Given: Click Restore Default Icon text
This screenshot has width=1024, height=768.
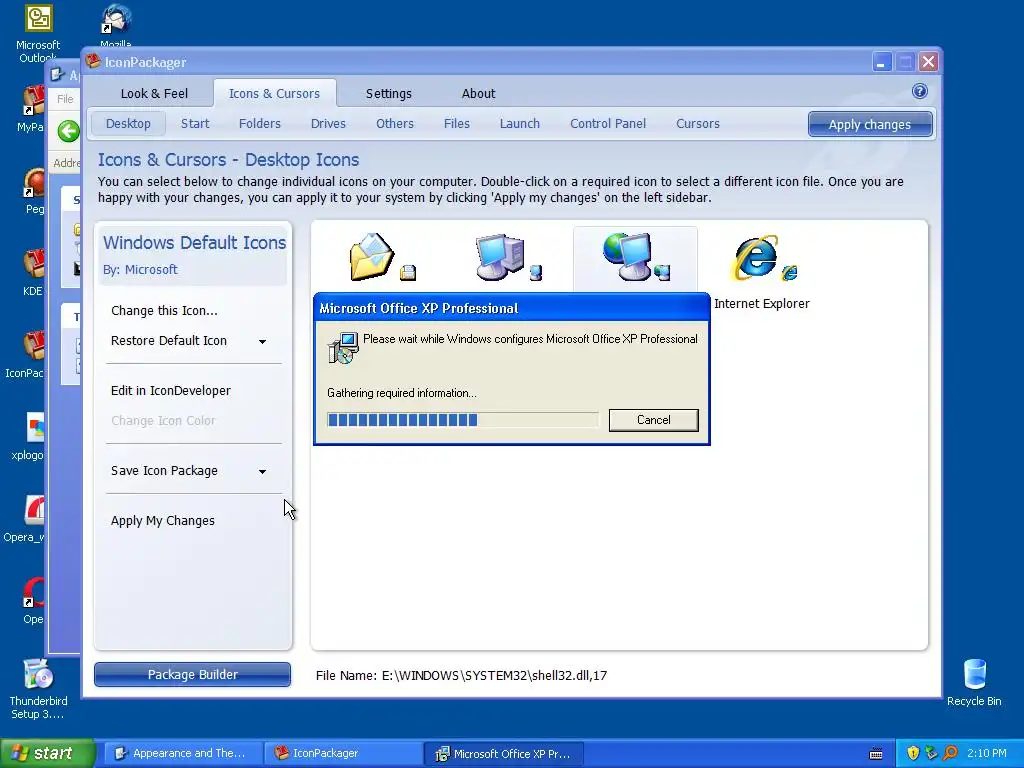Looking at the screenshot, I should point(168,340).
